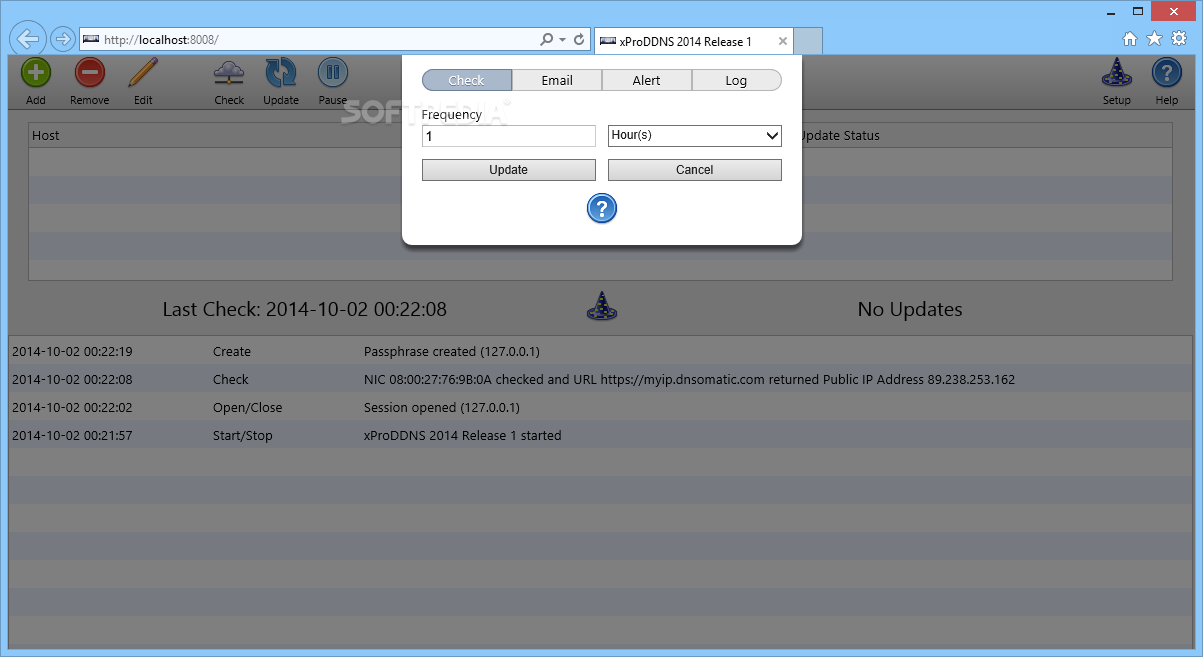Open the Help icon in toolbar

(x=1167, y=72)
